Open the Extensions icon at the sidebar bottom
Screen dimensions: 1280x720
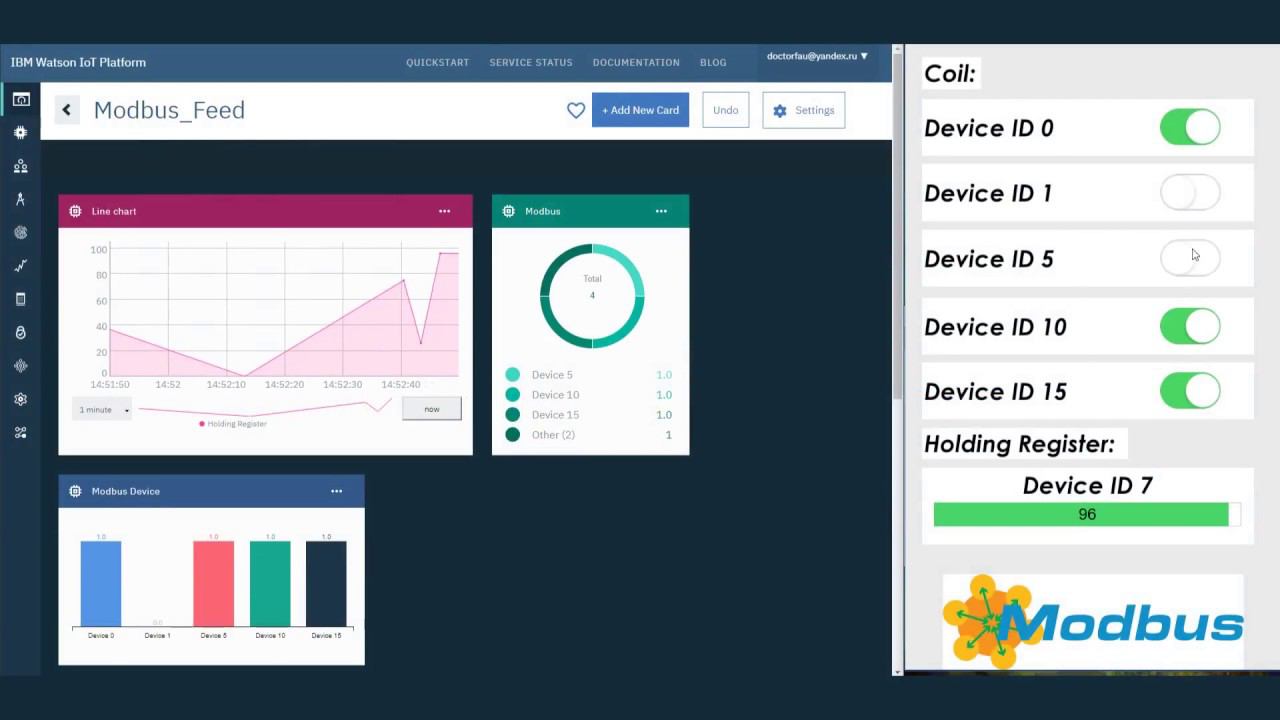click(20, 433)
